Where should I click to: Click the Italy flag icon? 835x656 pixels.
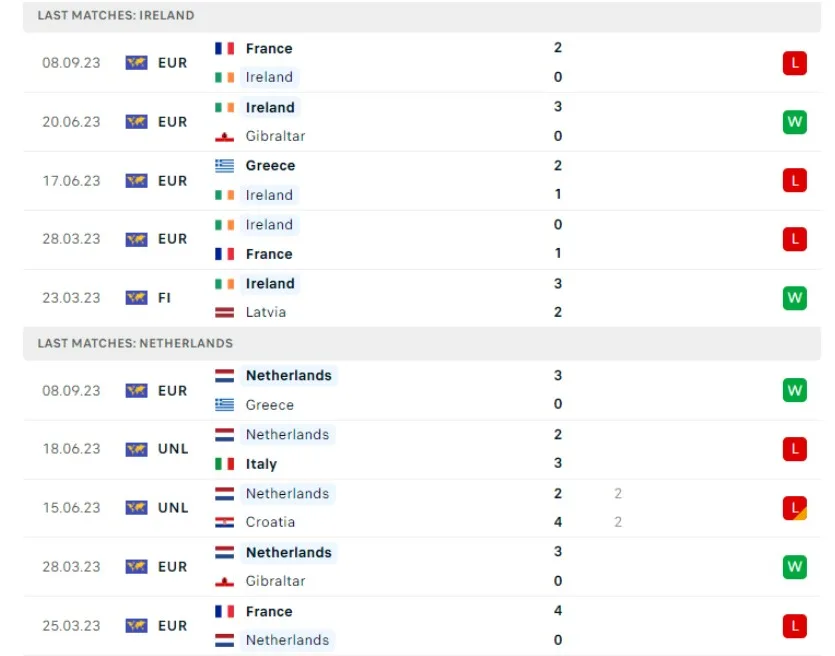(x=224, y=464)
